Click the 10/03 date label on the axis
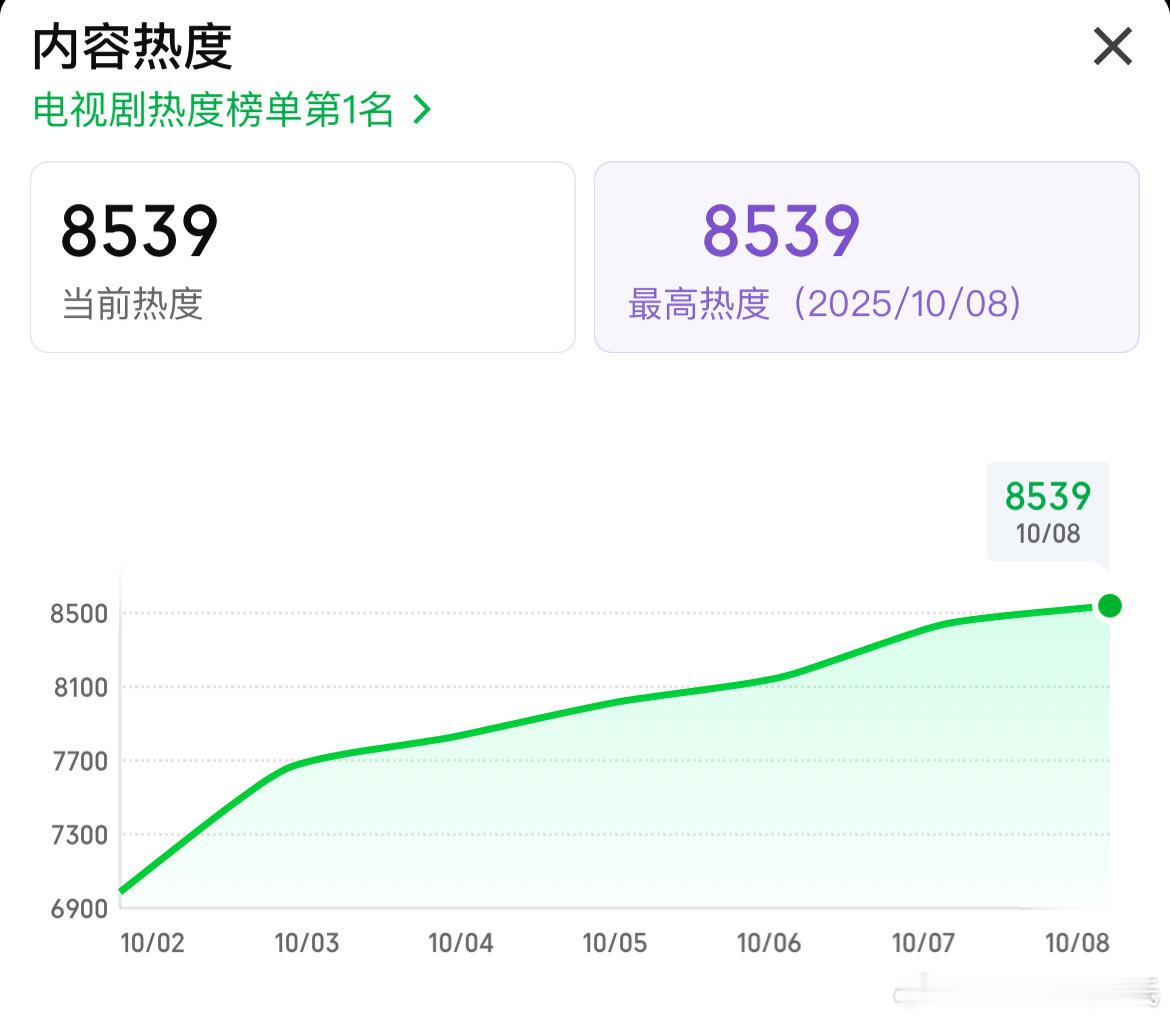Screen dimensions: 1170x1019 pyautogui.click(x=307, y=943)
